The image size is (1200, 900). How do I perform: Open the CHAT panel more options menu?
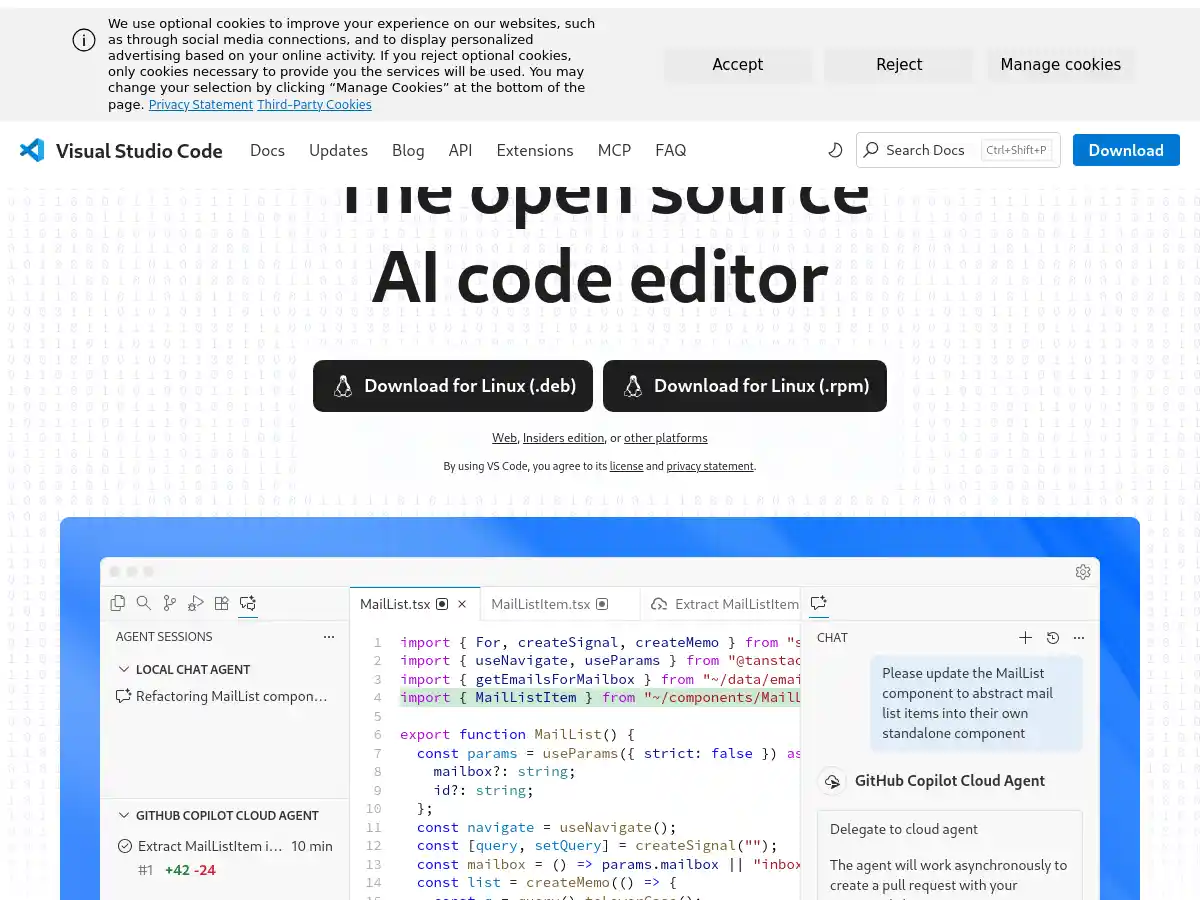click(x=1078, y=638)
